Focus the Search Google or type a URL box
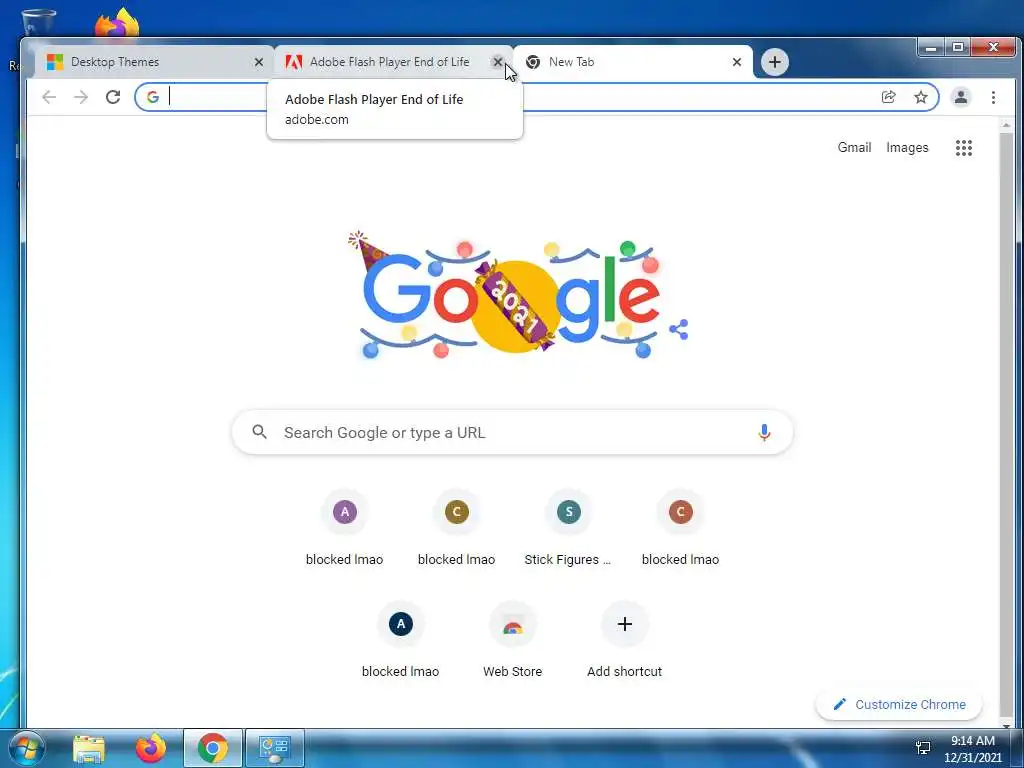This screenshot has height=768, width=1024. (x=513, y=432)
